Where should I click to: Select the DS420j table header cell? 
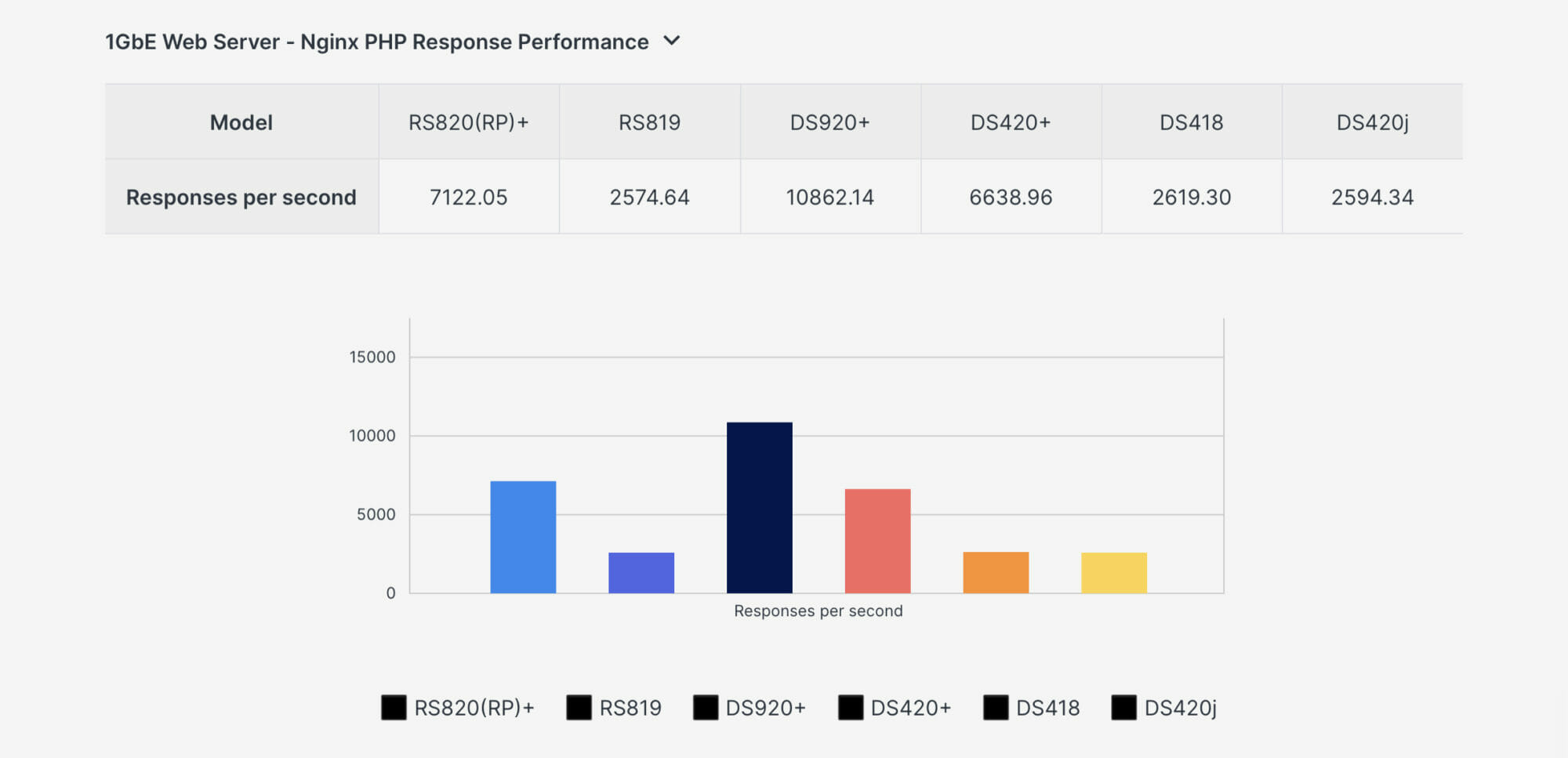coord(1373,122)
